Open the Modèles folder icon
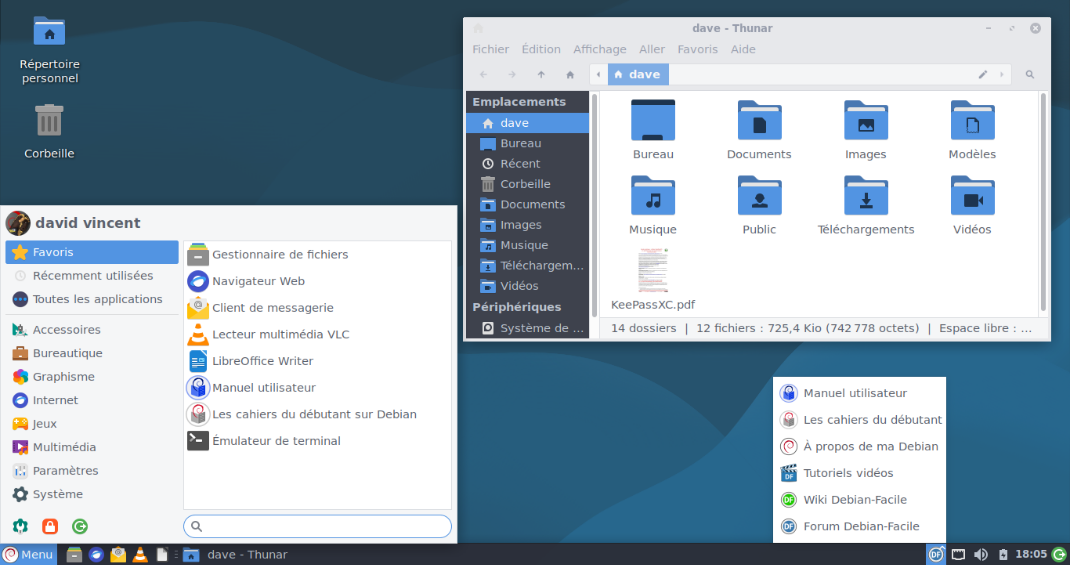This screenshot has width=1070, height=565. (x=972, y=120)
